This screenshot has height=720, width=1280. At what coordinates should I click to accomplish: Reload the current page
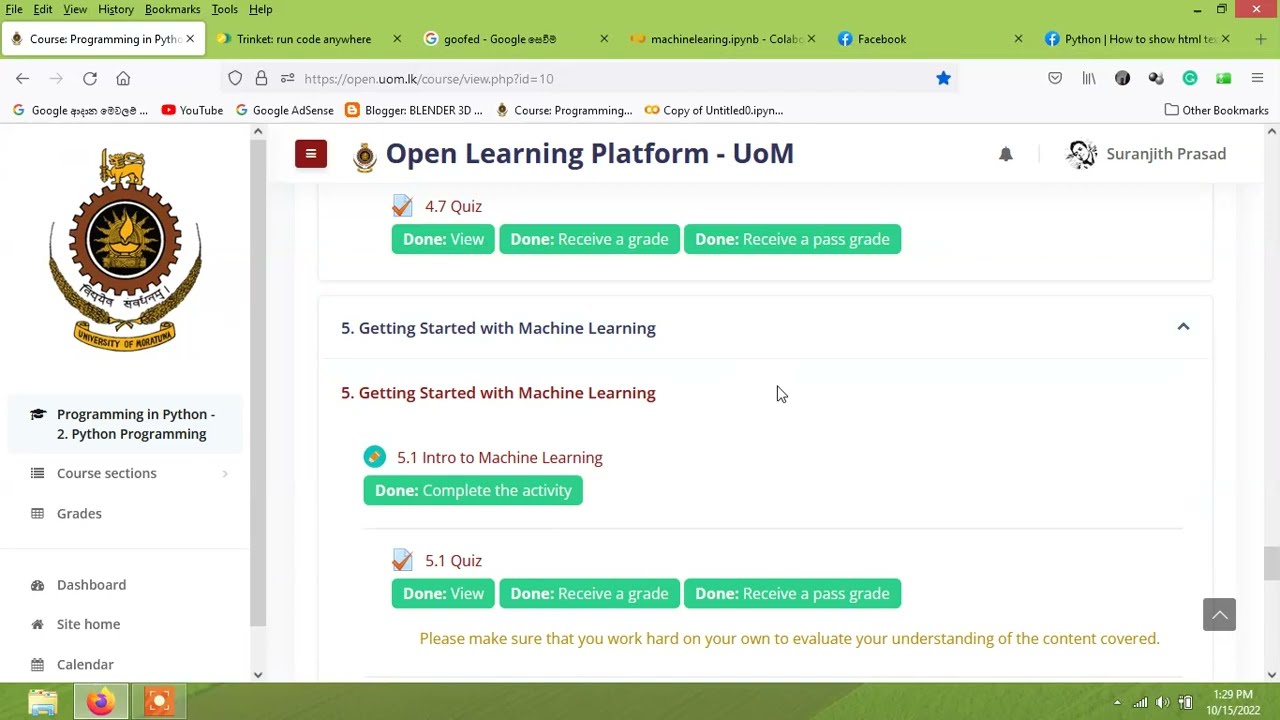89,78
